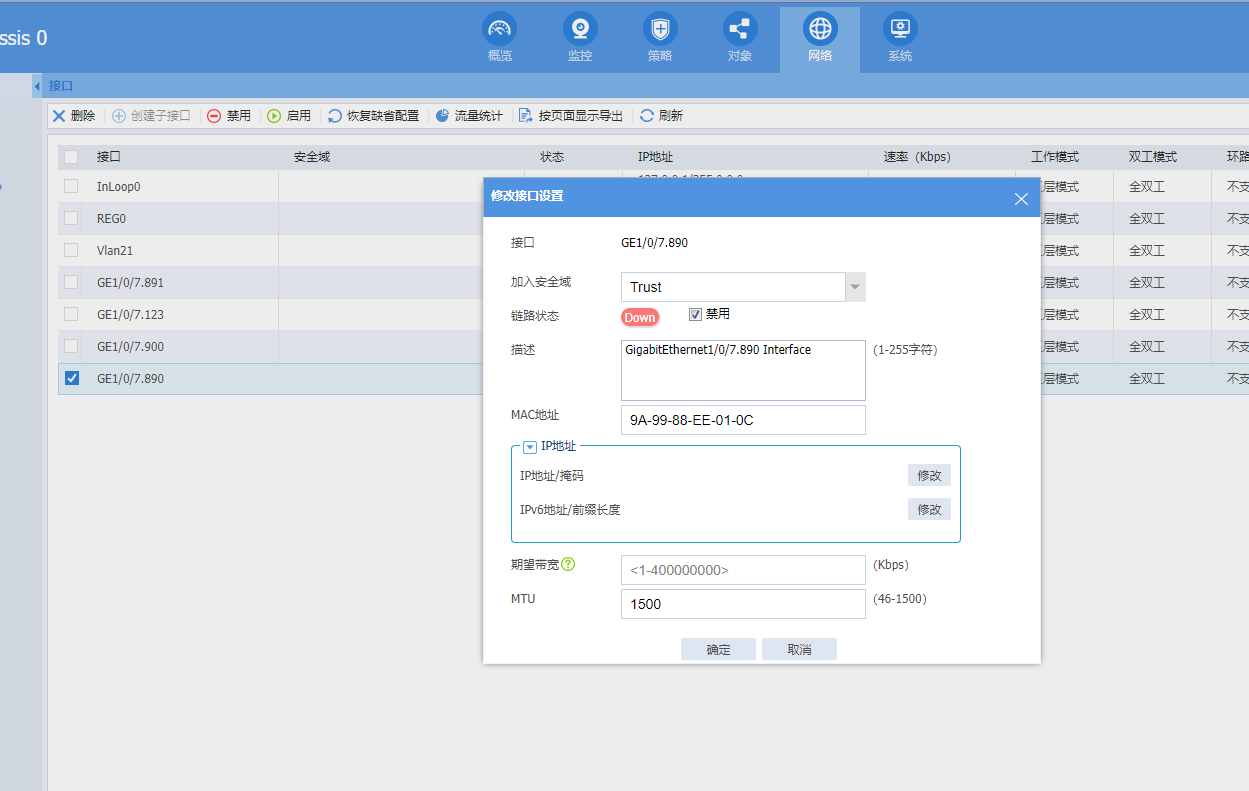Tick the InLoop0 row checkbox
Image resolution: width=1249 pixels, height=791 pixels.
tap(71, 186)
